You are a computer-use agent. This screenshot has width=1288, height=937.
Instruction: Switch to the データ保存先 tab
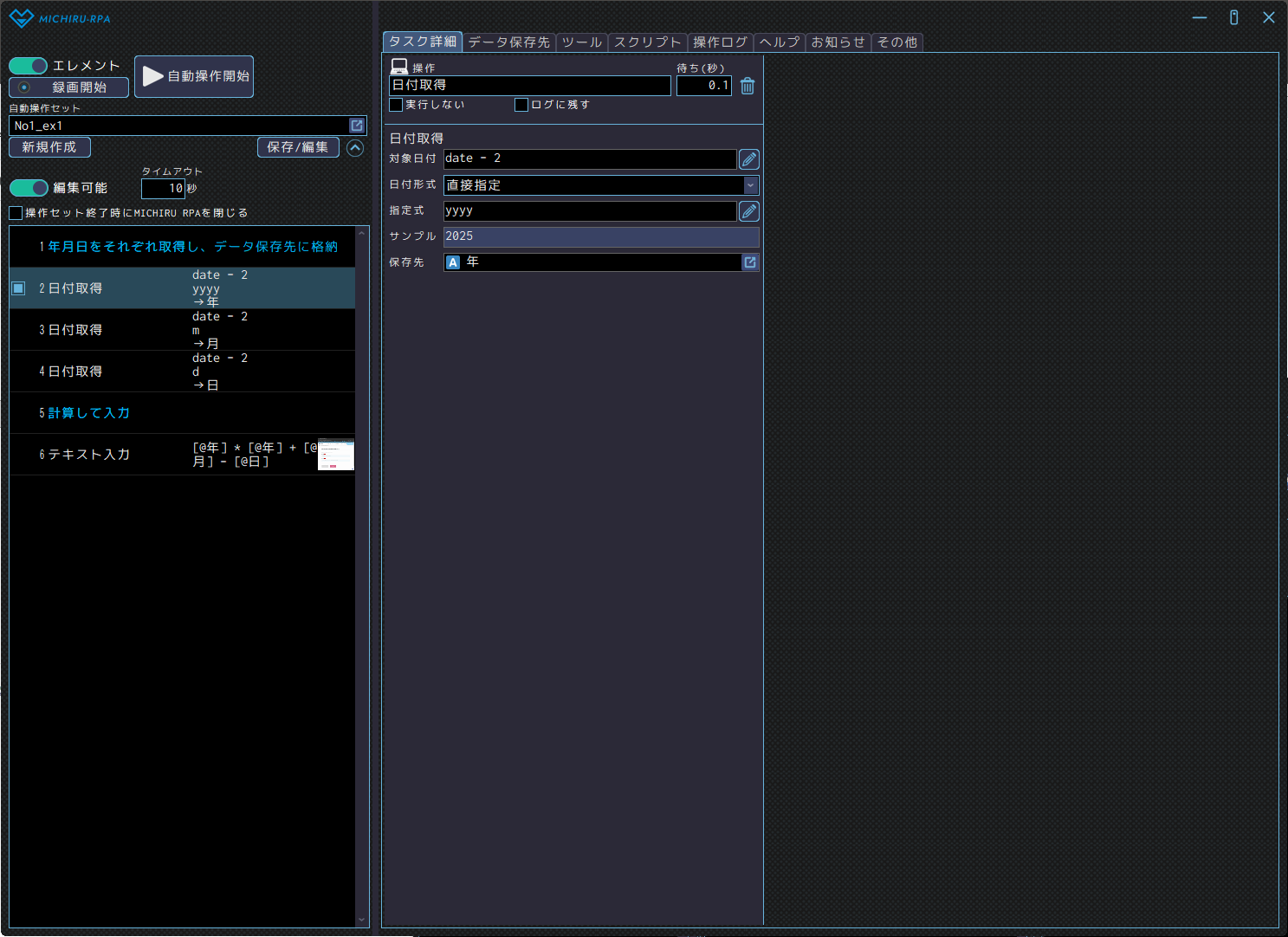pos(508,42)
